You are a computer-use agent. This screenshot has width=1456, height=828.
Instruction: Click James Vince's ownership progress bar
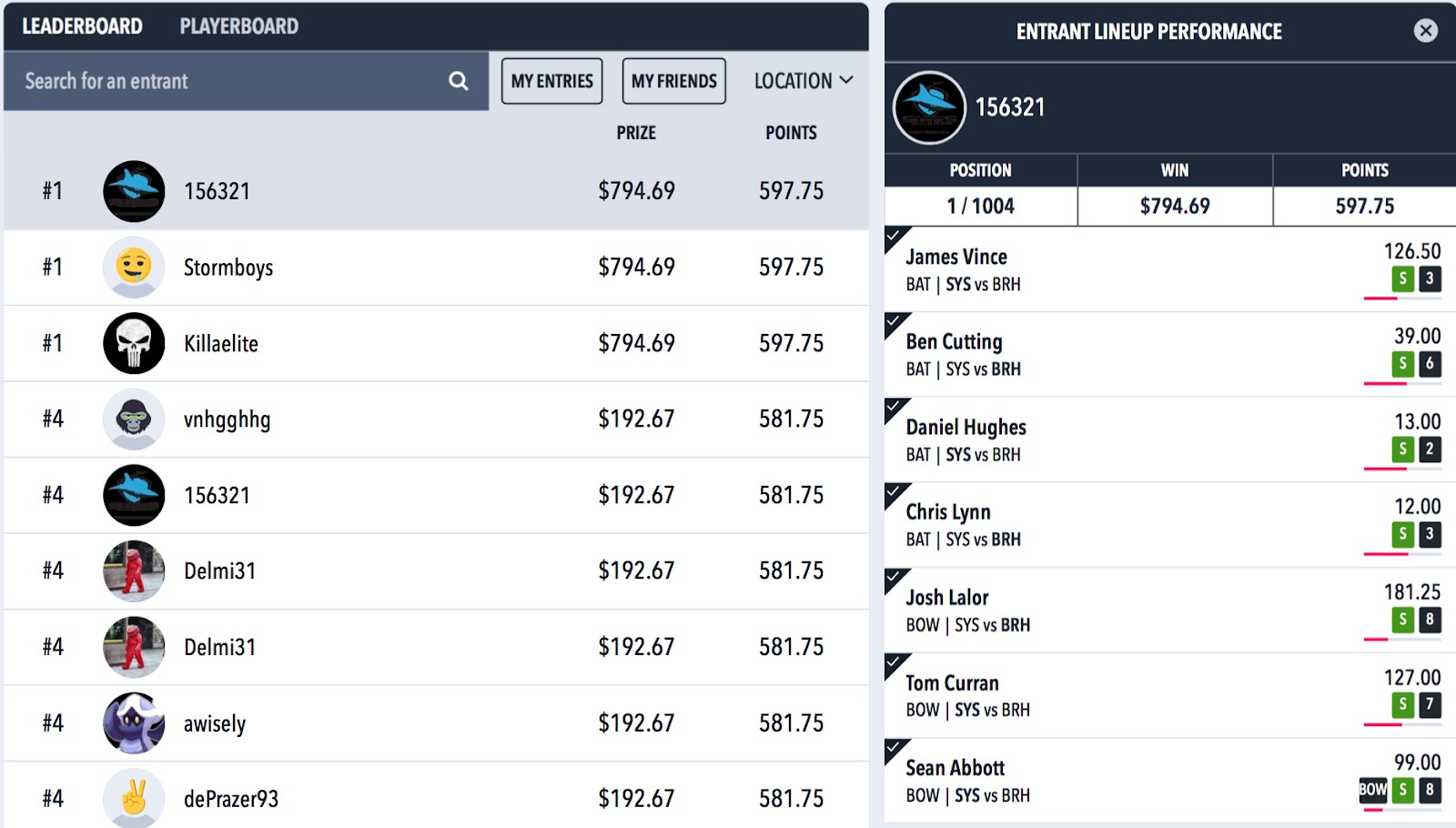1402,298
